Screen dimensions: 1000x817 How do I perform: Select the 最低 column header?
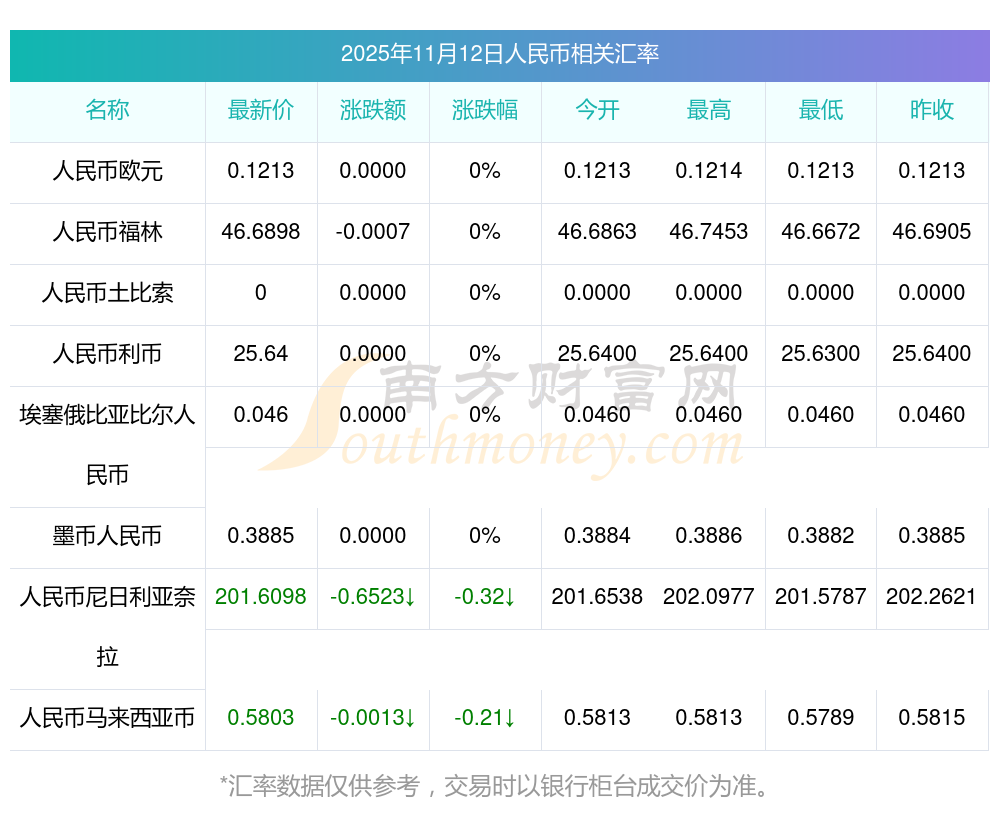(x=821, y=110)
